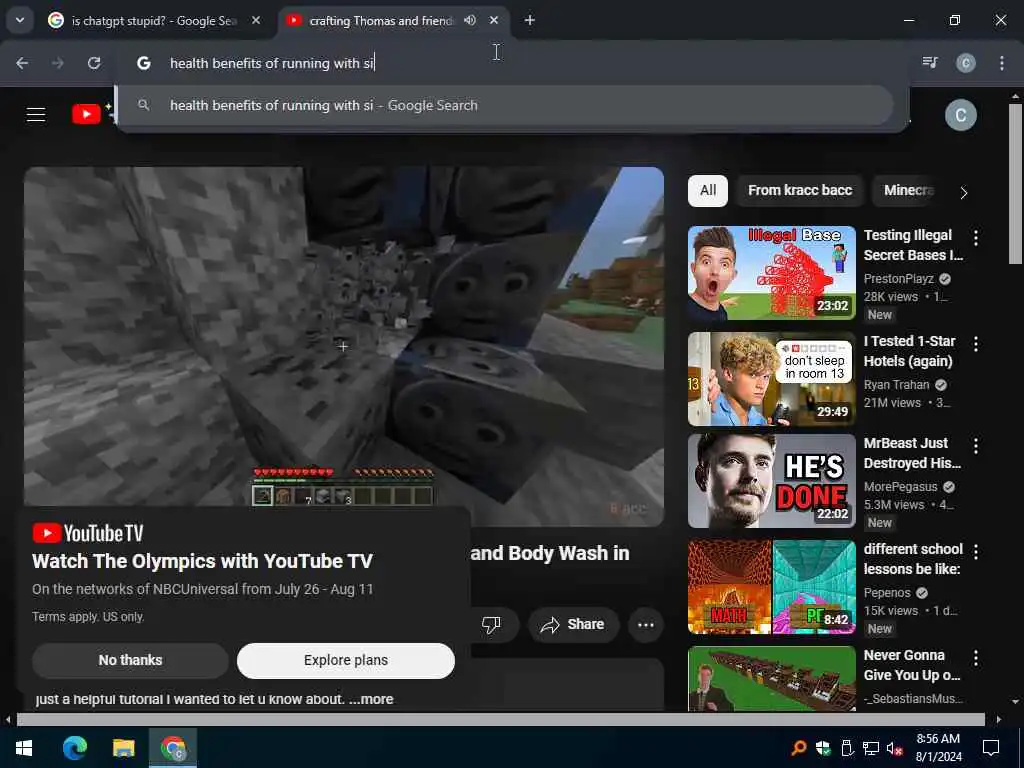Open Chrome media controls icon
This screenshot has width=1024, height=768.
(930, 63)
